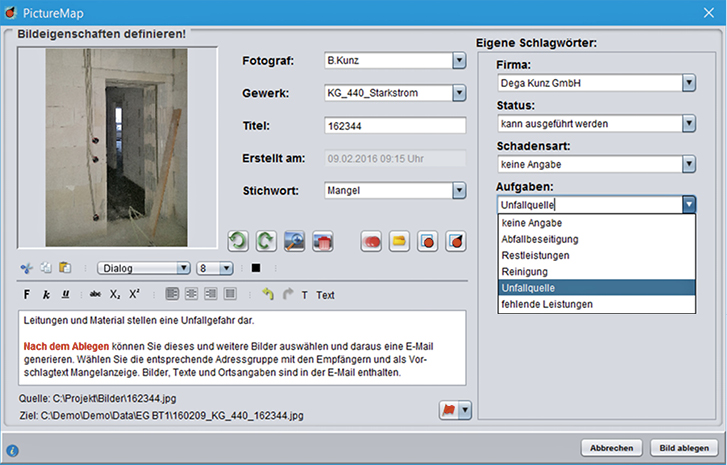Click the 'Quelle: C:\Projekt\Bilder\162344.jpg' text

pyautogui.click(x=97, y=398)
